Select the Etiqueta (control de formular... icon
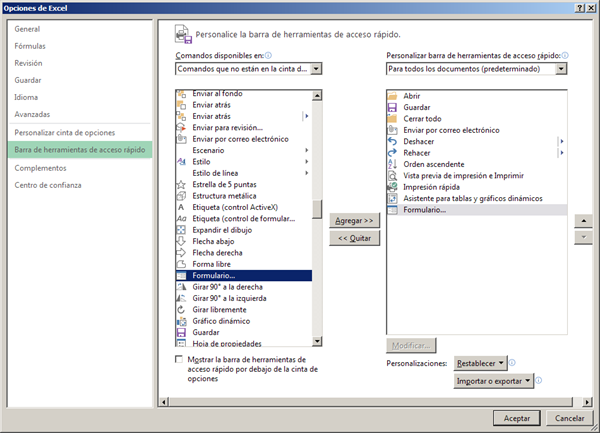600x433 pixels. [x=181, y=219]
